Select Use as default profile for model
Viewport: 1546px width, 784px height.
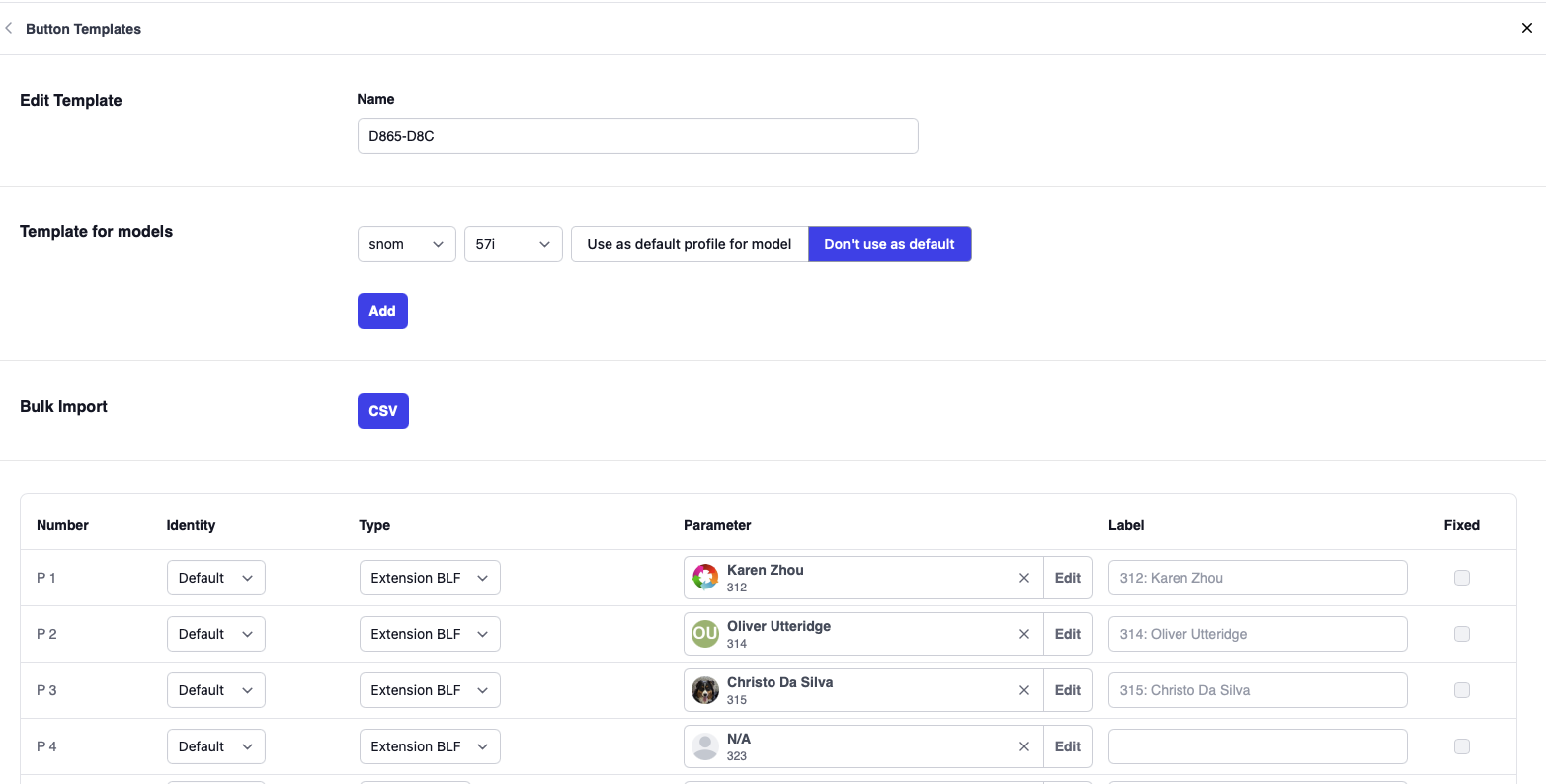[x=689, y=244]
